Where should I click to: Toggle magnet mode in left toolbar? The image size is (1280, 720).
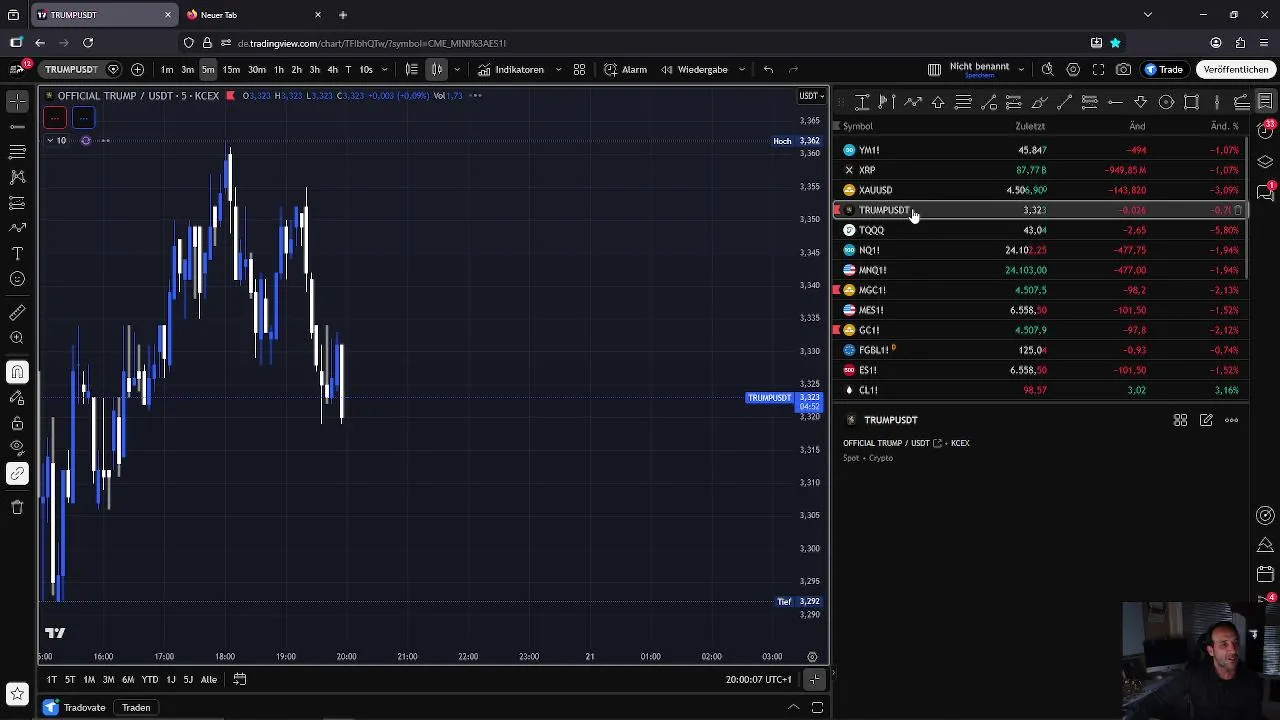click(17, 372)
